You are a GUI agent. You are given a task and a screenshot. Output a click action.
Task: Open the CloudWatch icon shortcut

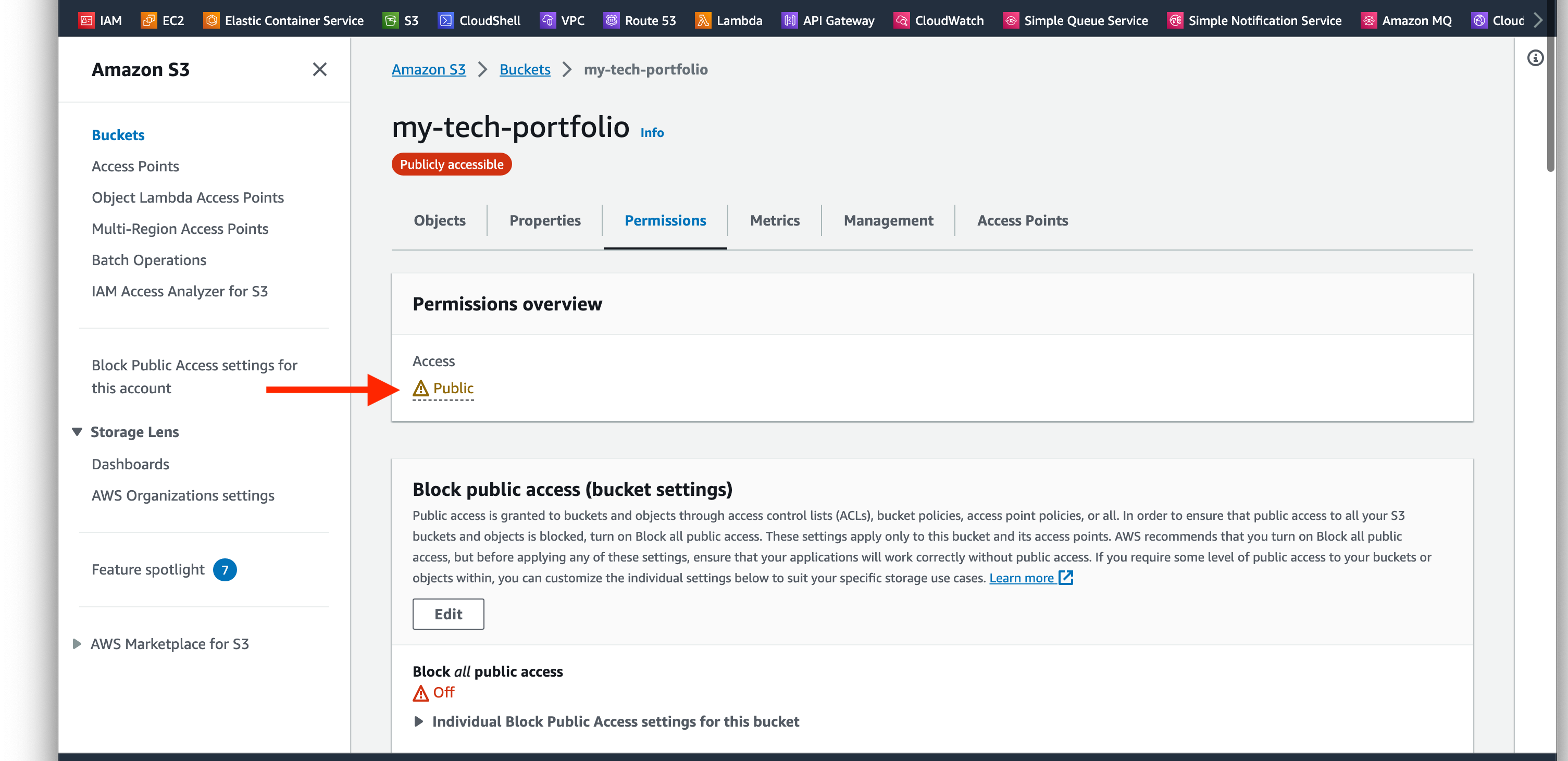point(902,20)
